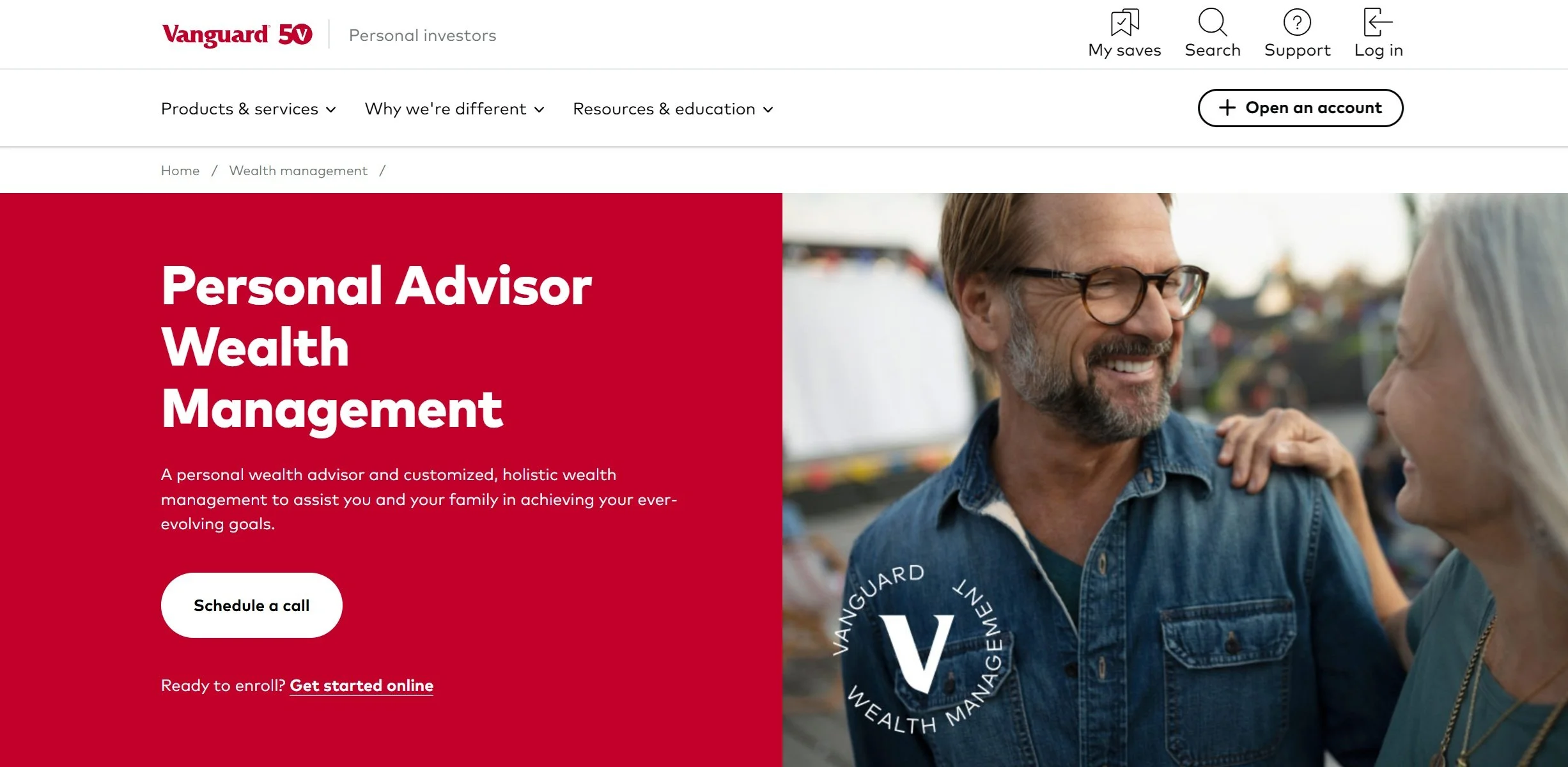Image resolution: width=1568 pixels, height=767 pixels.
Task: Click the Log in arrow icon
Action: pos(1378,22)
